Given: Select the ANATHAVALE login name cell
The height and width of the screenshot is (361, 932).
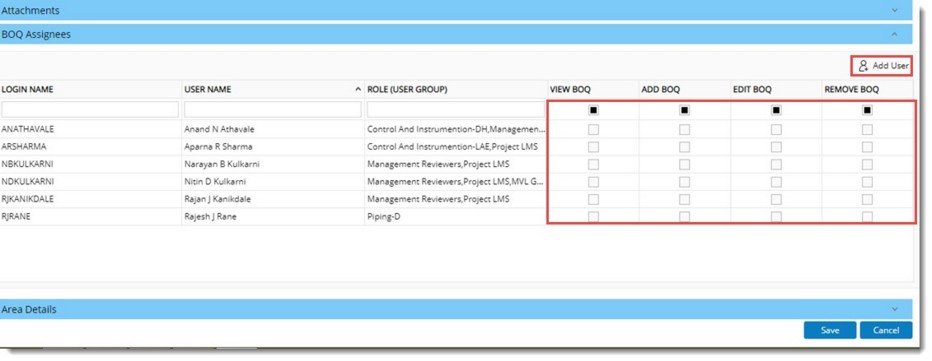Looking at the screenshot, I should (91, 129).
